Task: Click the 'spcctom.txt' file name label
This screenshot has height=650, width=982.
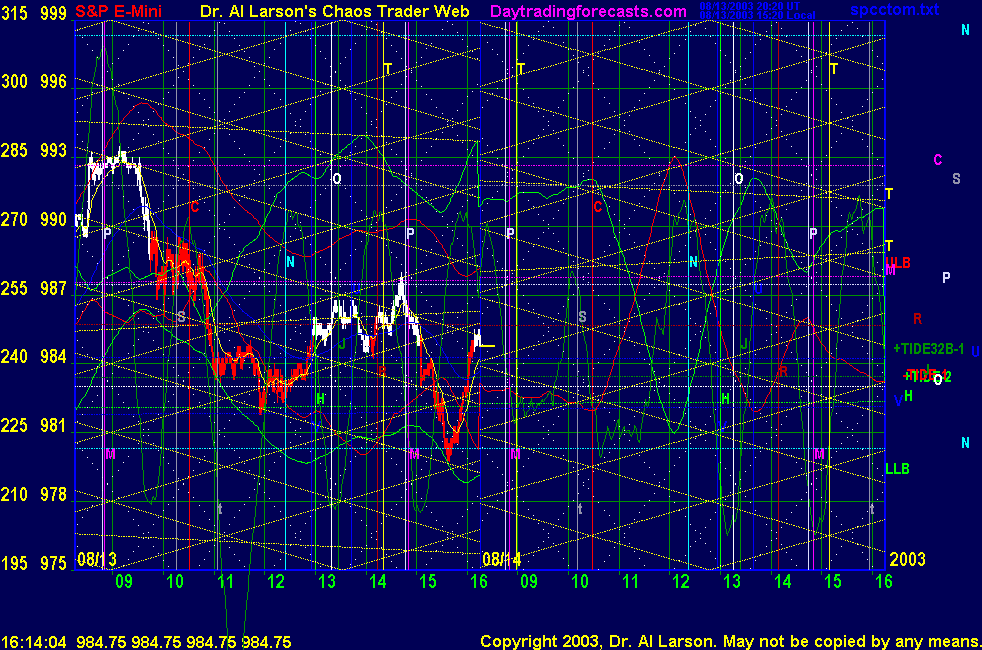Action: coord(894,9)
